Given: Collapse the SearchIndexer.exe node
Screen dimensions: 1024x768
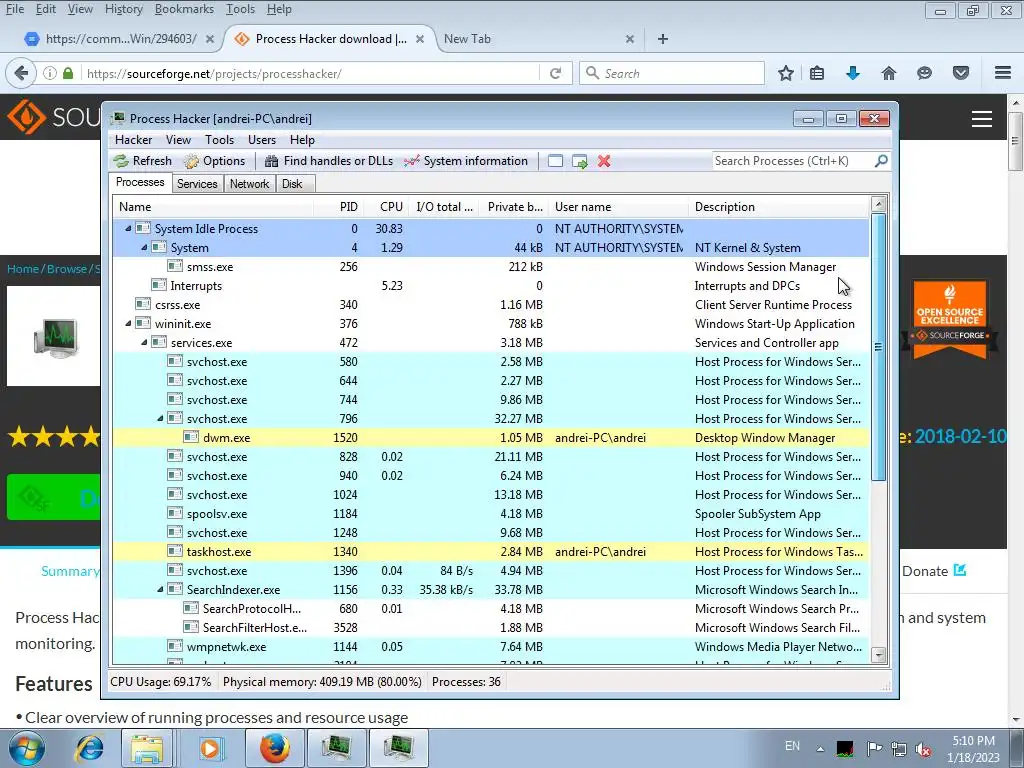Looking at the screenshot, I should 160,590.
